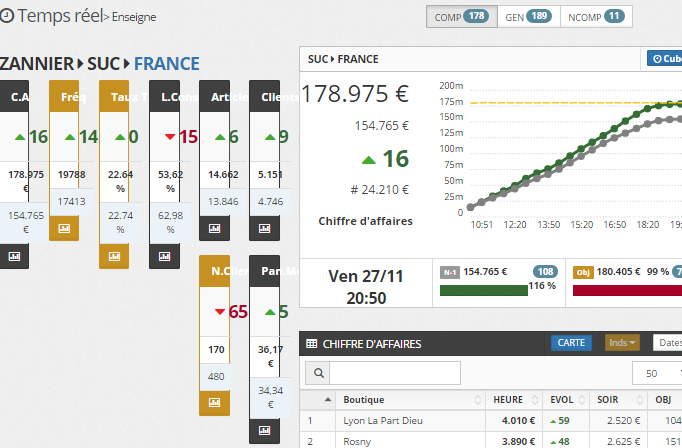682x448 pixels.
Task: Open chart icon on the N.Clients card
Action: click(215, 403)
